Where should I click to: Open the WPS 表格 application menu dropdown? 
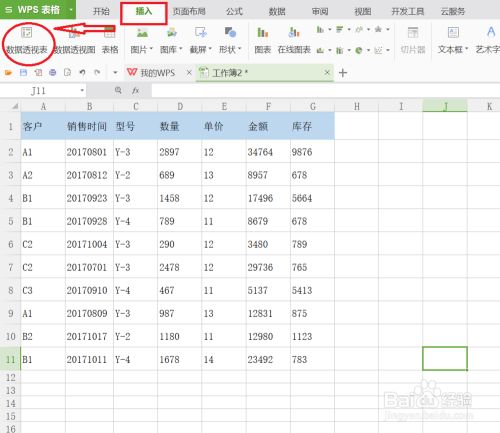coord(71,10)
